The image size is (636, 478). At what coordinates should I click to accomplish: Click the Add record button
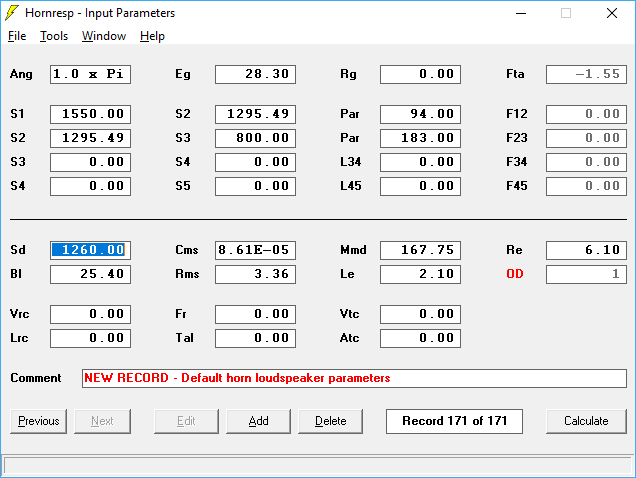click(x=258, y=421)
